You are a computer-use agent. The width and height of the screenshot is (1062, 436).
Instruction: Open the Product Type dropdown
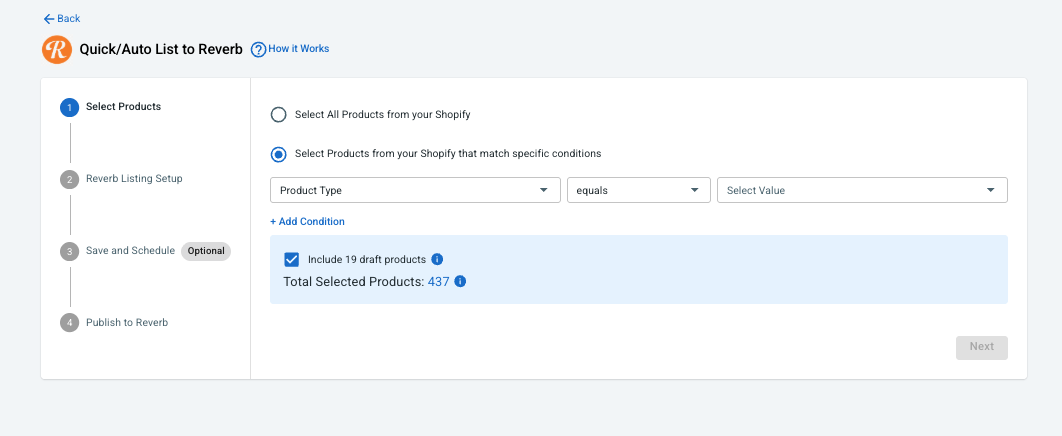[x=415, y=190]
